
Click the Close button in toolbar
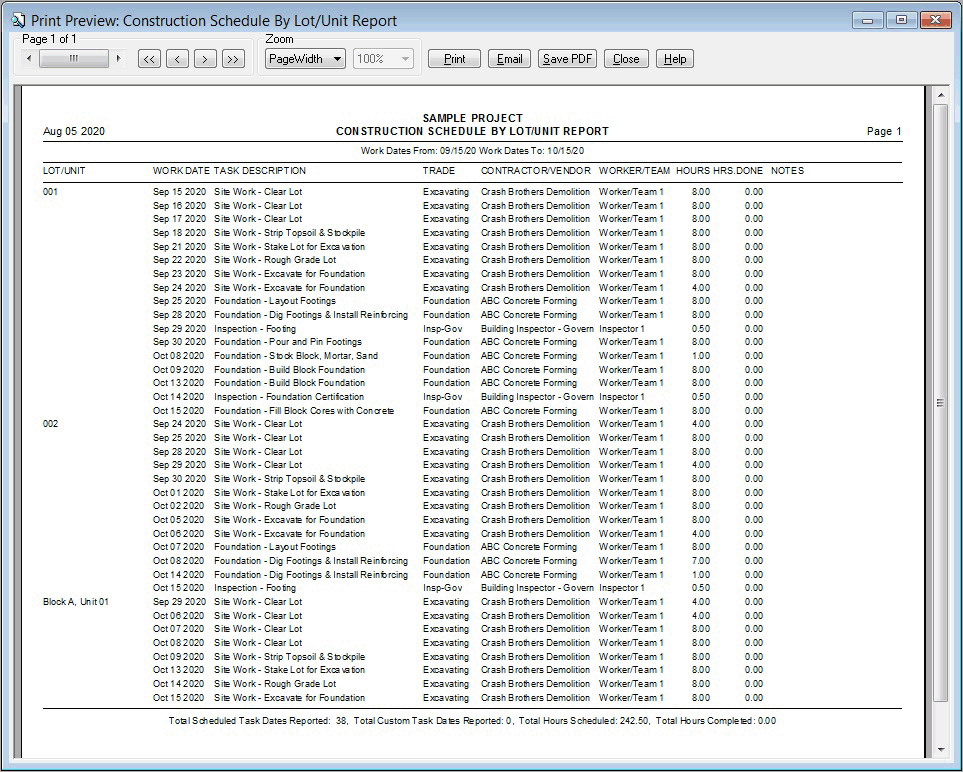click(626, 59)
